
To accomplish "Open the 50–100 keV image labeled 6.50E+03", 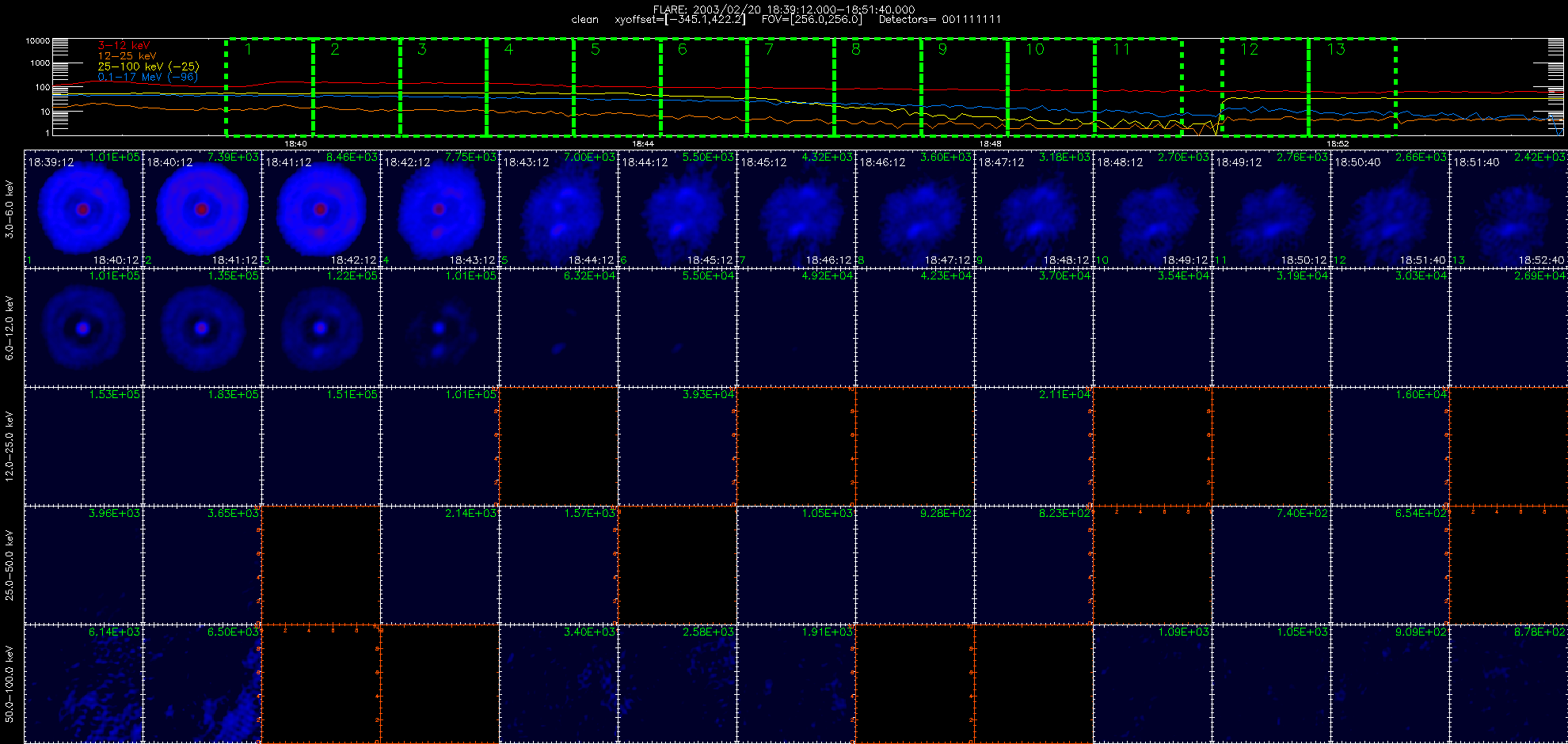I will [x=202, y=684].
